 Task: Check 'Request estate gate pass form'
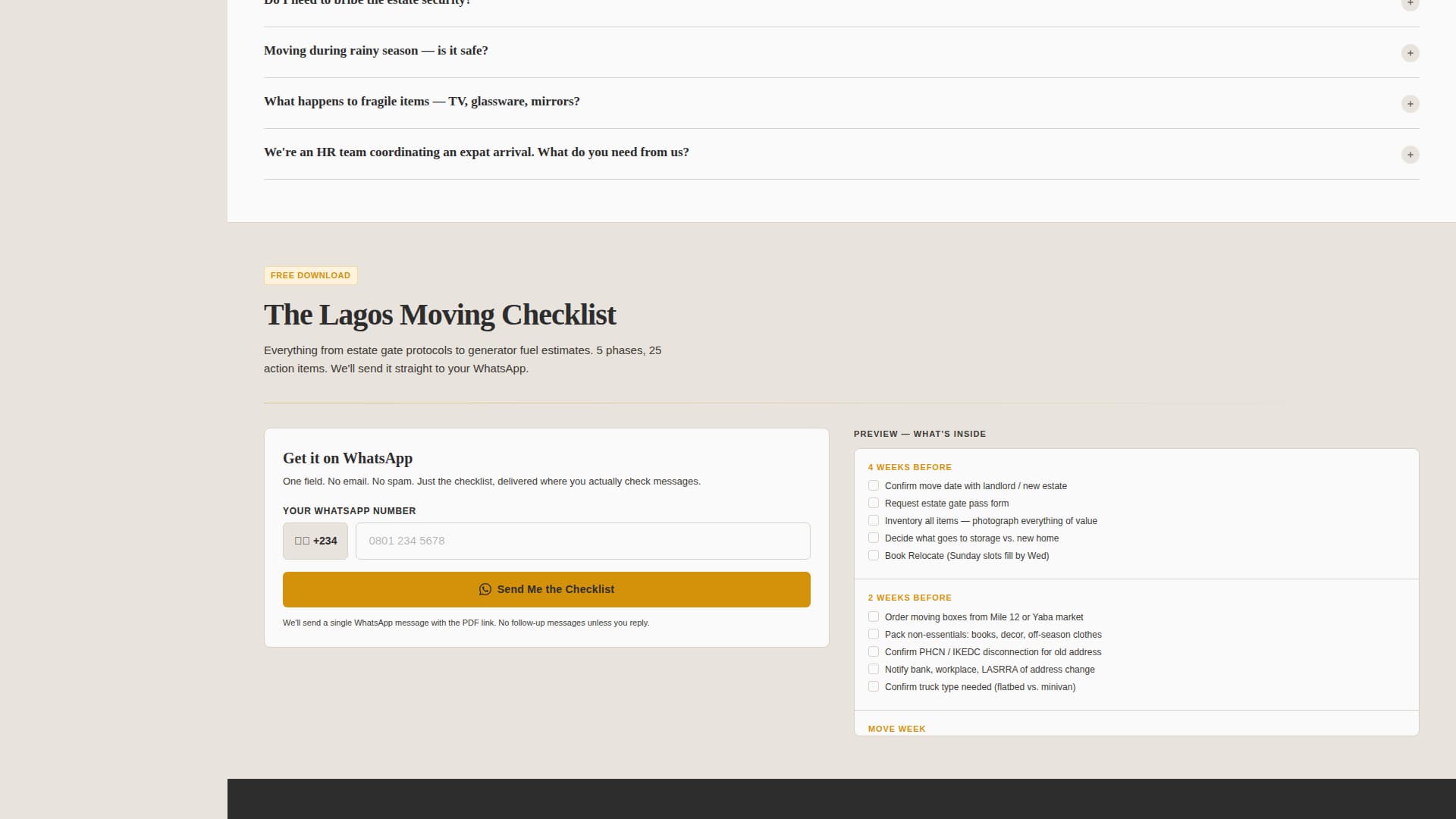pyautogui.click(x=874, y=503)
